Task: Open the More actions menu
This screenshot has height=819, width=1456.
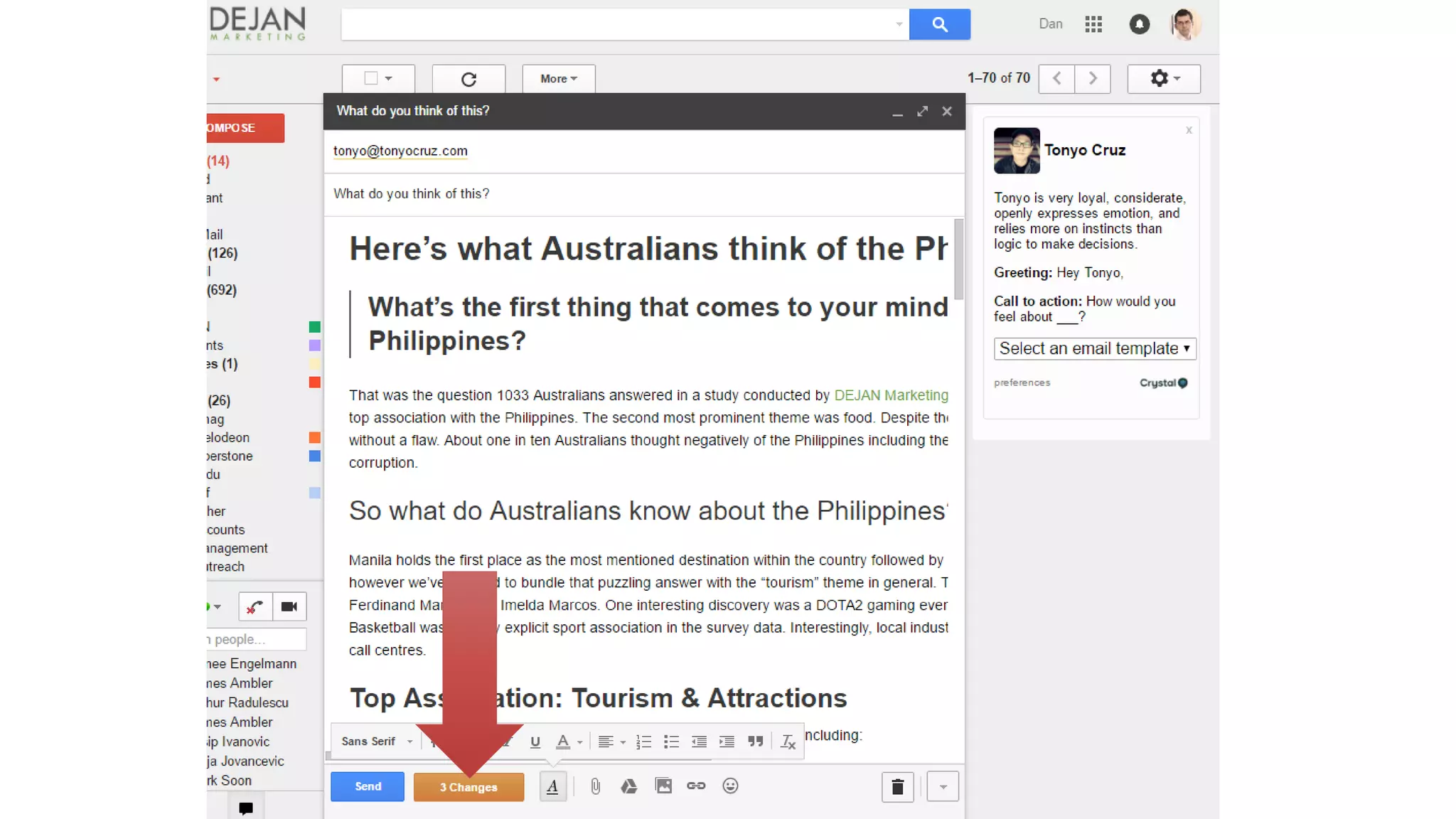Action: (558, 79)
